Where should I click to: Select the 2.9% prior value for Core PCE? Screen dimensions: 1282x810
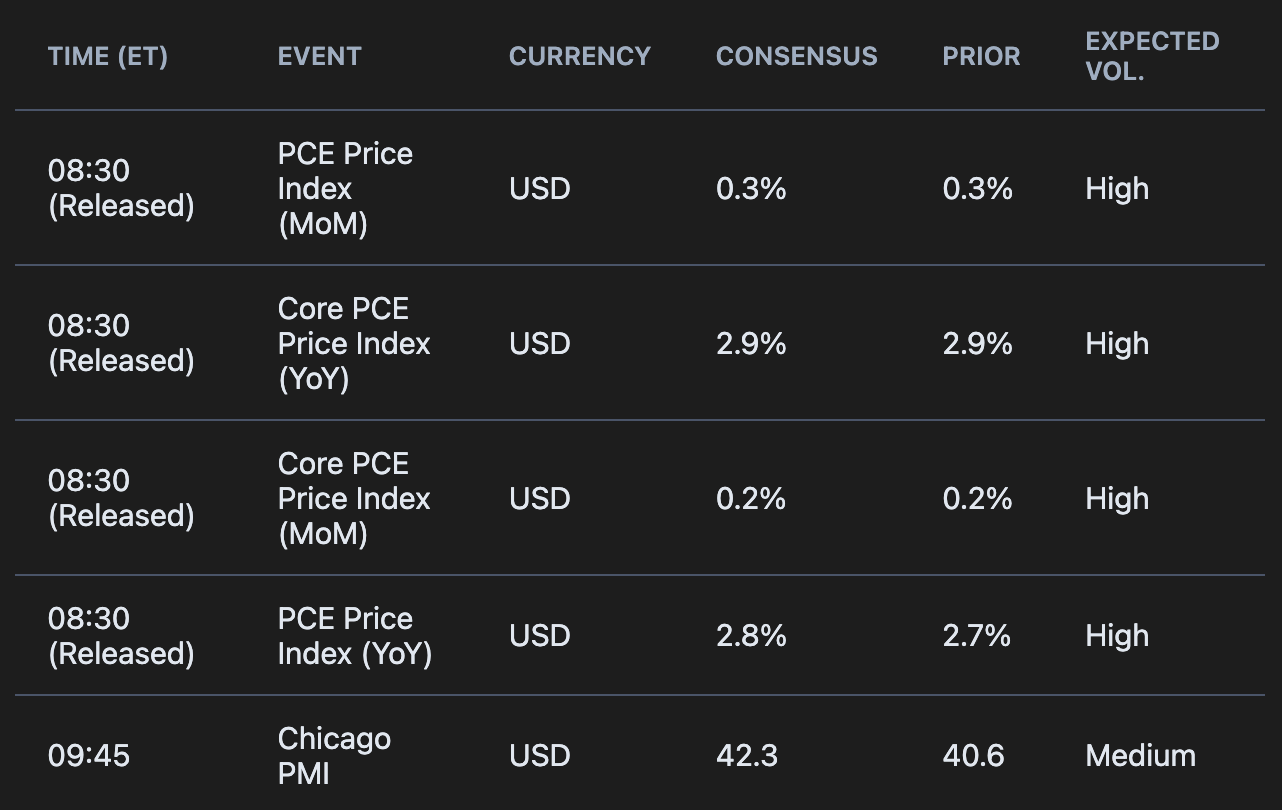tap(977, 344)
